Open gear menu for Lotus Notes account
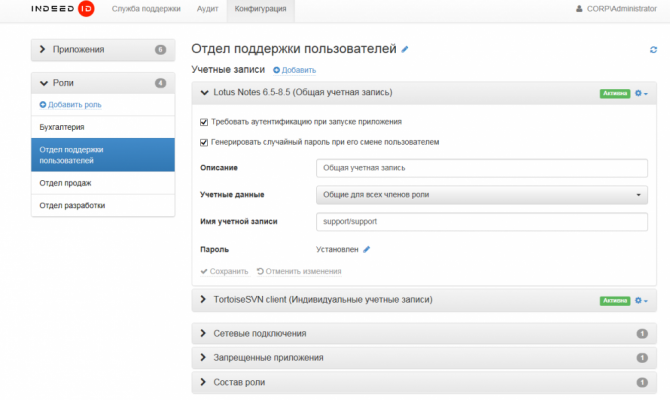 pyautogui.click(x=641, y=93)
